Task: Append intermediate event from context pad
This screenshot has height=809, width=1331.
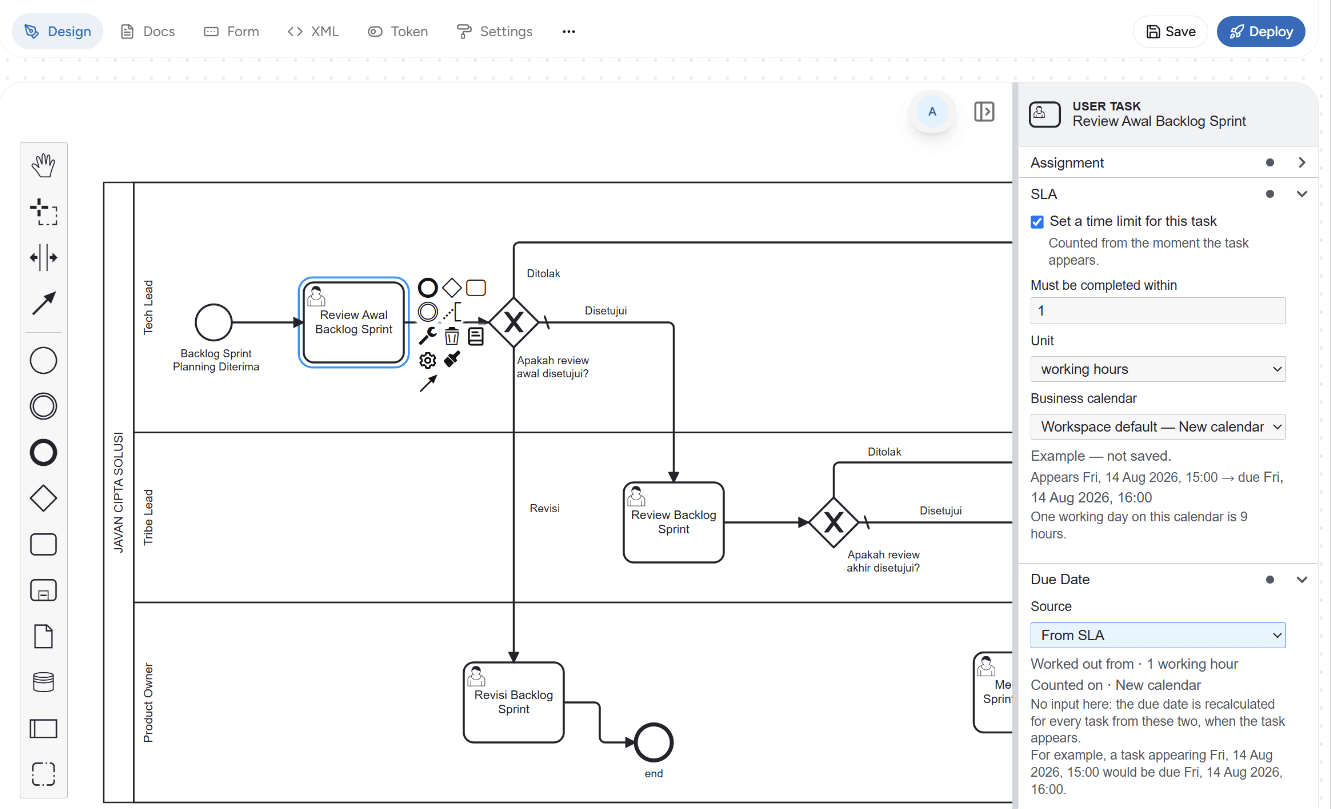Action: (x=428, y=312)
